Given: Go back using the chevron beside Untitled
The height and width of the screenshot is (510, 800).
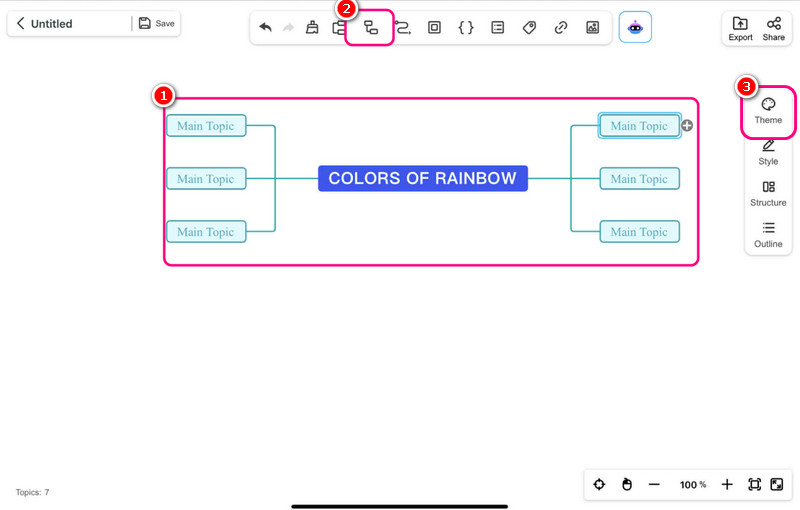Looking at the screenshot, I should tap(20, 23).
